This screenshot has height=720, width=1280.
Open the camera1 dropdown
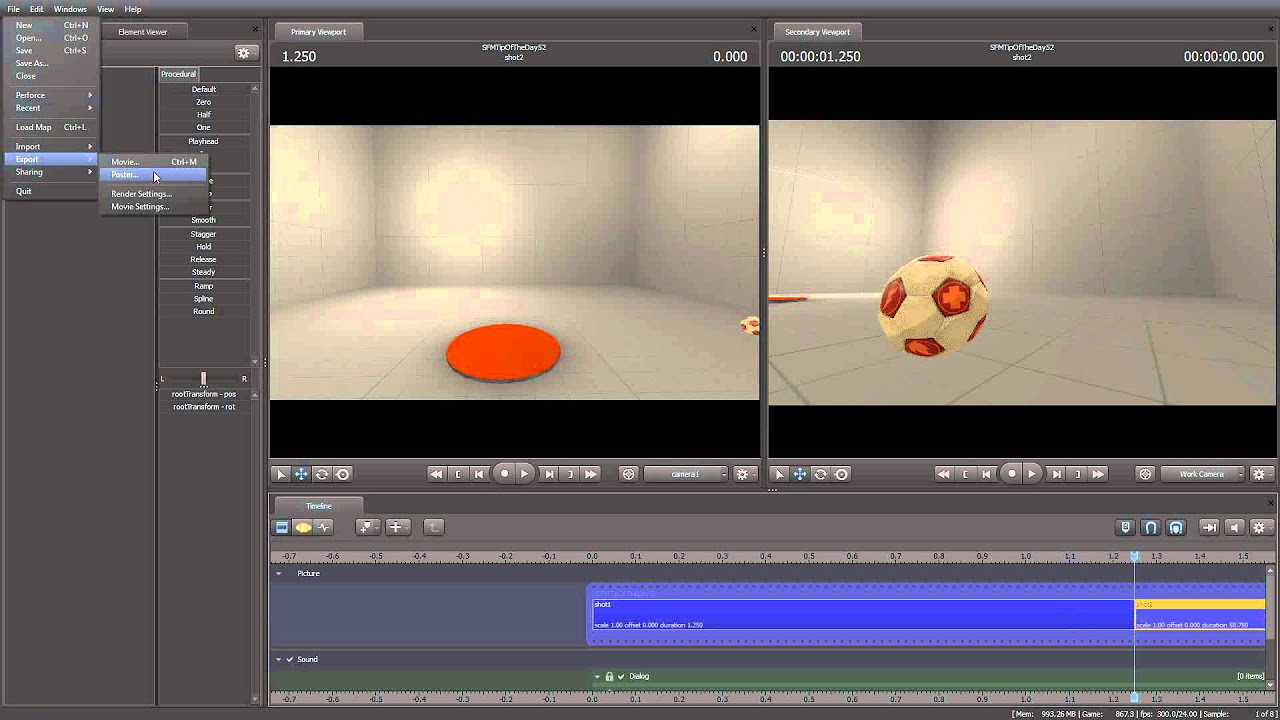[x=686, y=474]
